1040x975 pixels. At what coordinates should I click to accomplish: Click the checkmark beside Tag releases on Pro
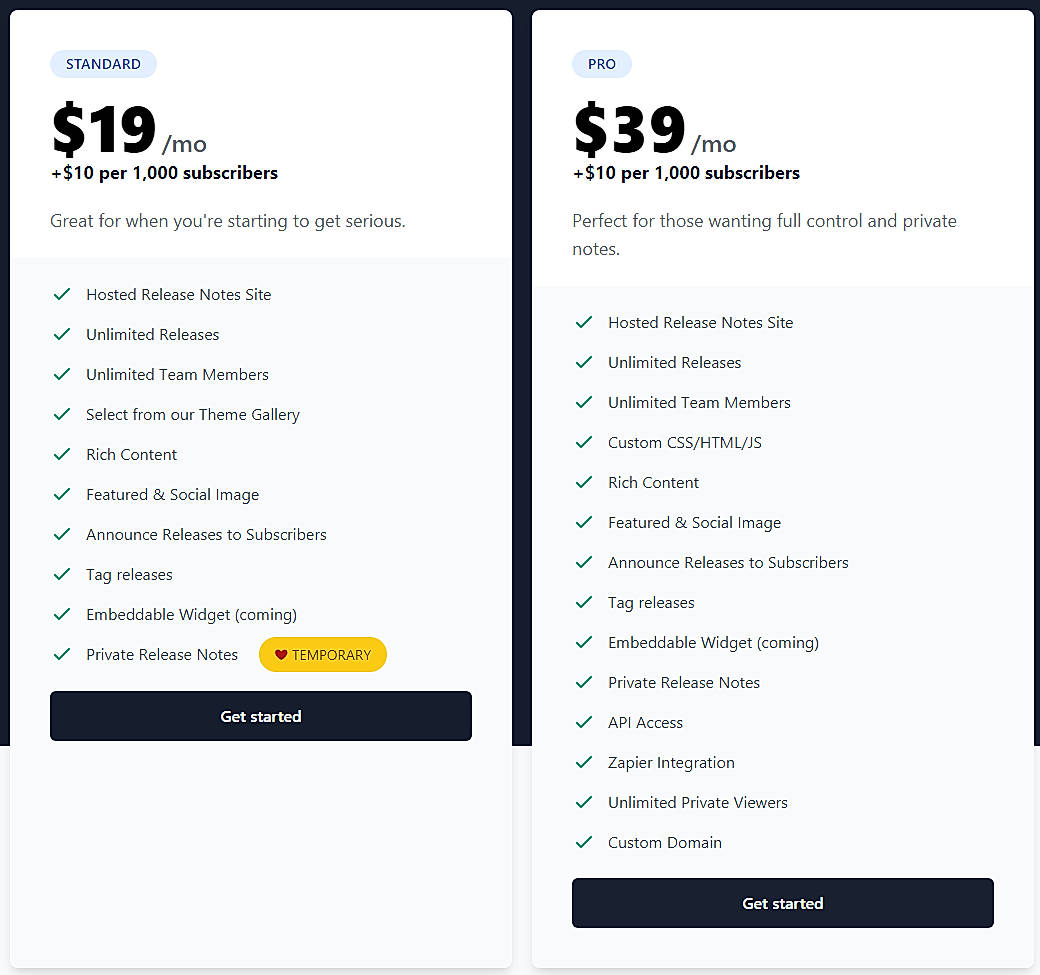point(584,602)
